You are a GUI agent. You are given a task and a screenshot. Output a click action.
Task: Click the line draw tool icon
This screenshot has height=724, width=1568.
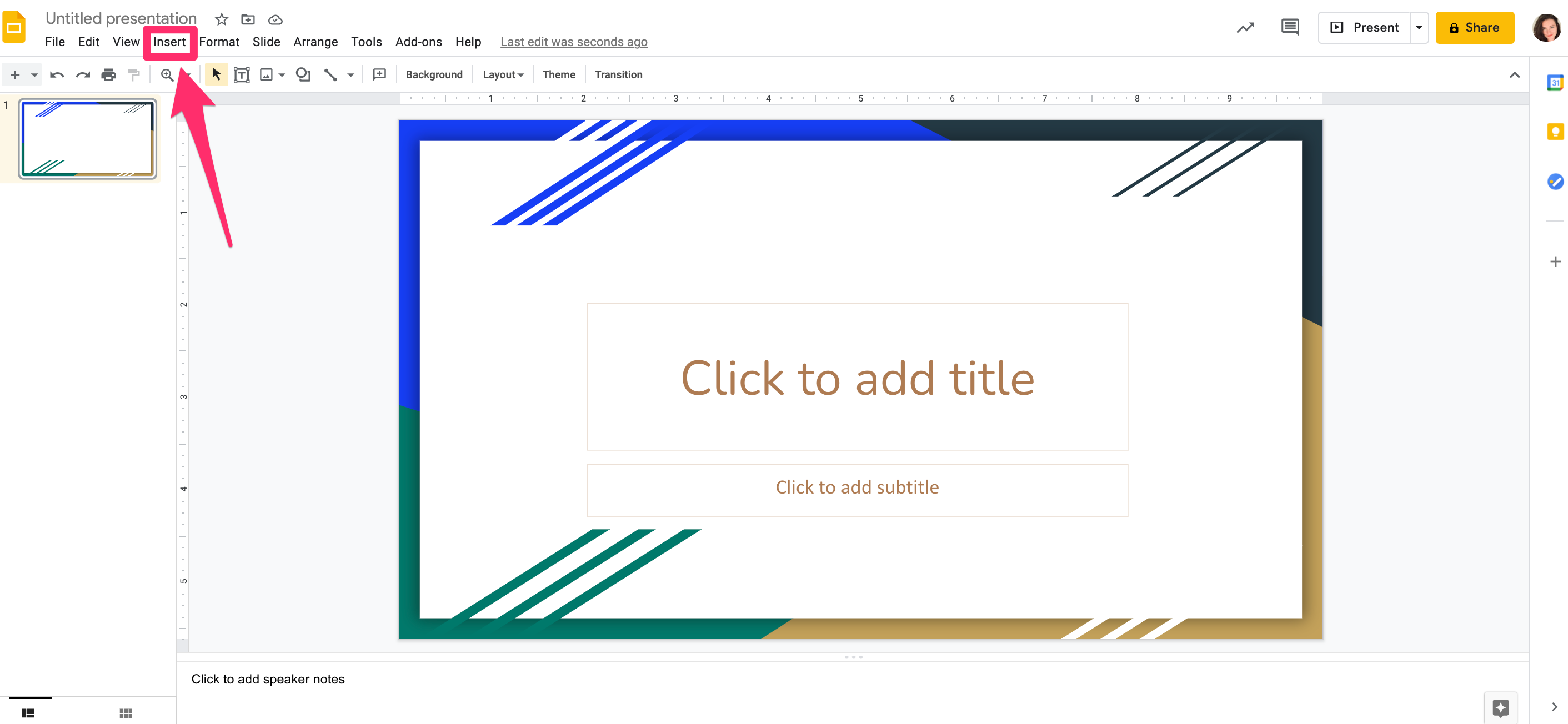tap(333, 74)
